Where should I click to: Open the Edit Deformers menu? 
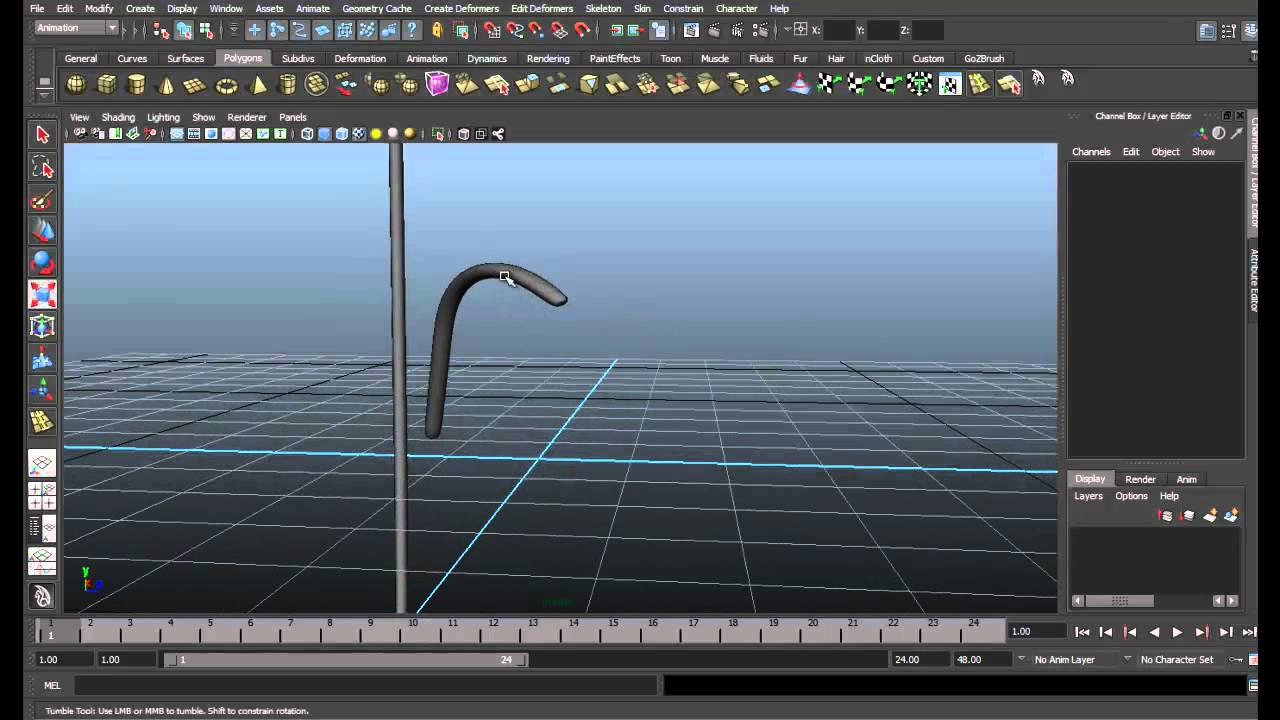[x=542, y=8]
